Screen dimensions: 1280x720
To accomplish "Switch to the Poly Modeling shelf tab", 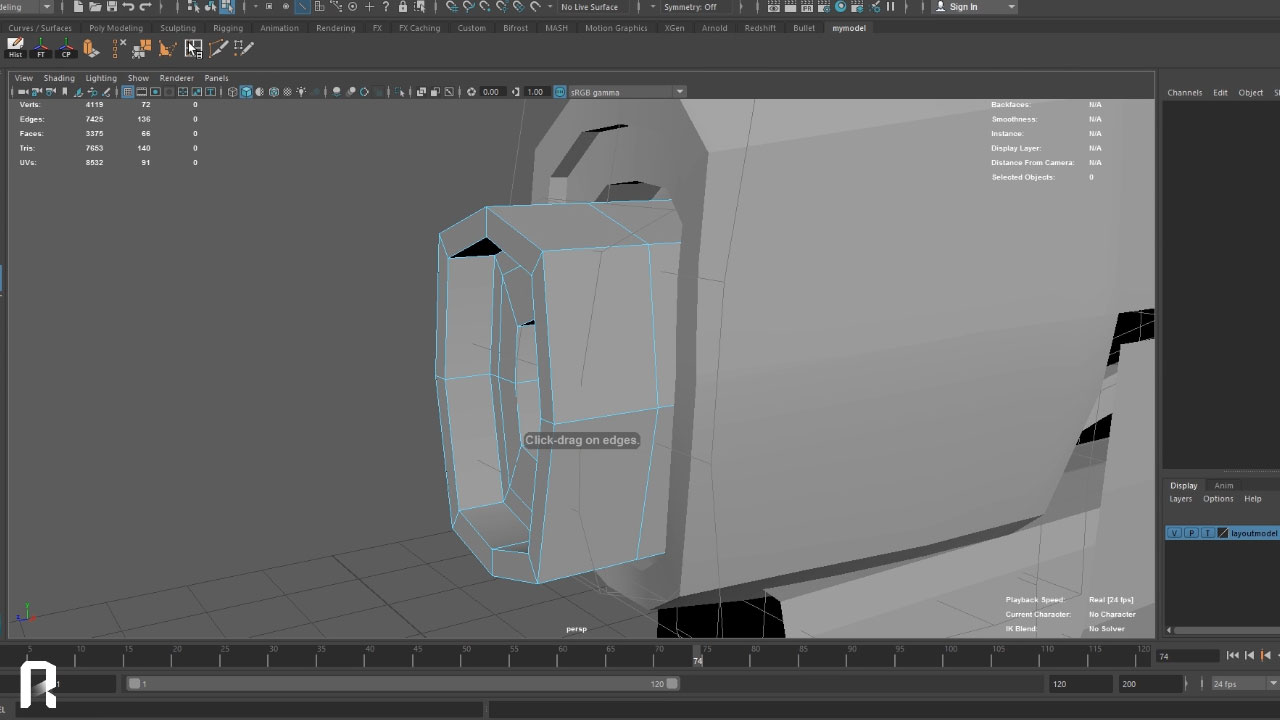I will point(115,28).
